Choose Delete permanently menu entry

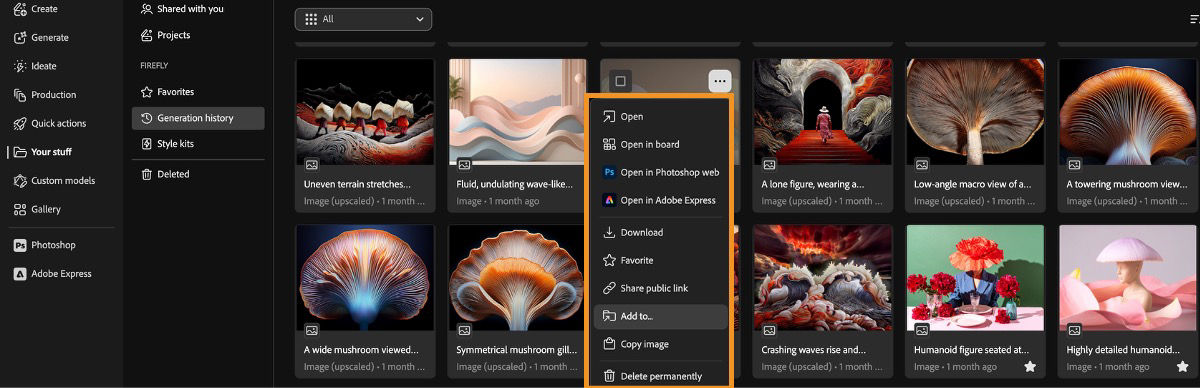[x=660, y=377]
